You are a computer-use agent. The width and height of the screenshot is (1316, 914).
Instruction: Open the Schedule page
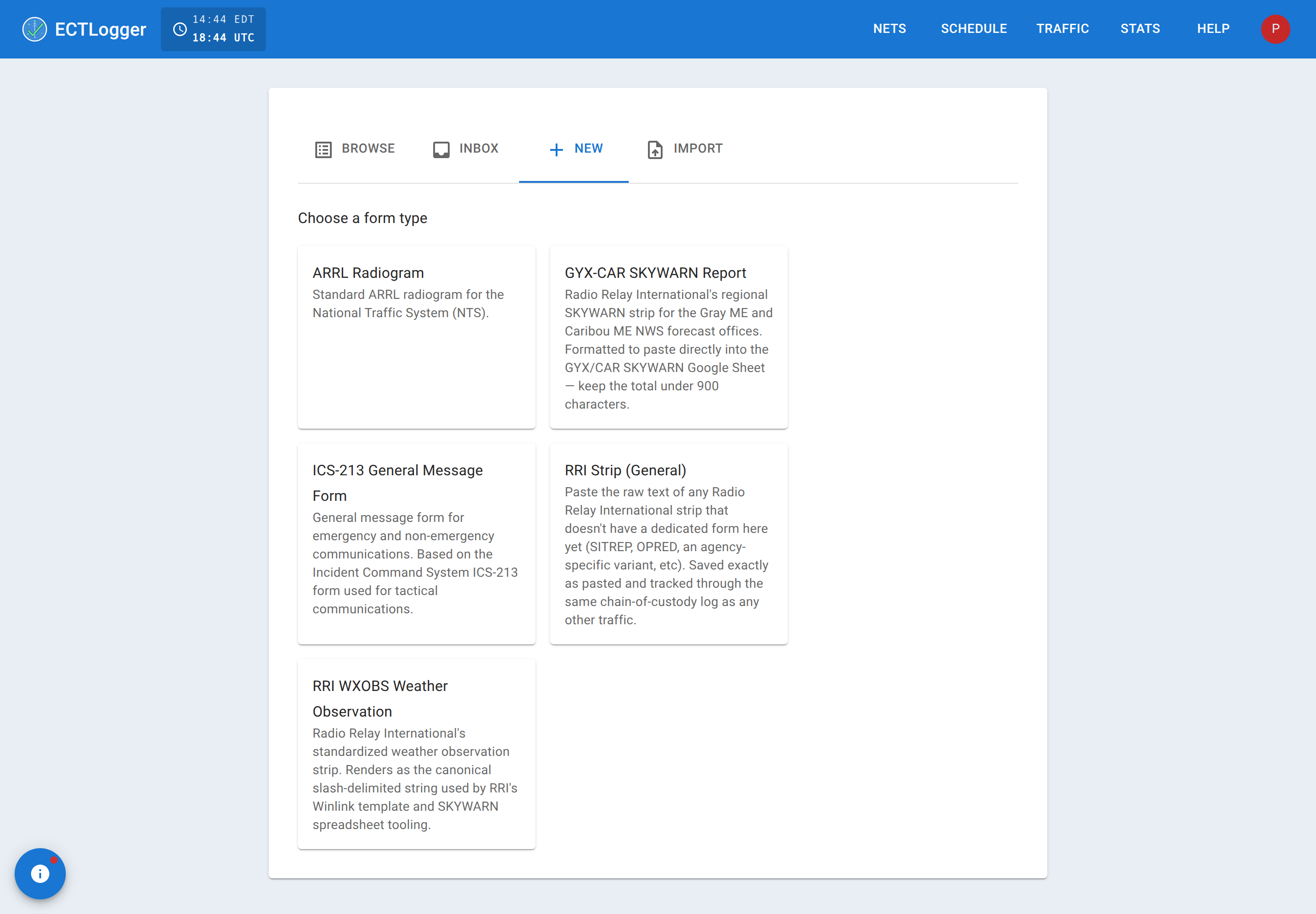click(x=974, y=29)
